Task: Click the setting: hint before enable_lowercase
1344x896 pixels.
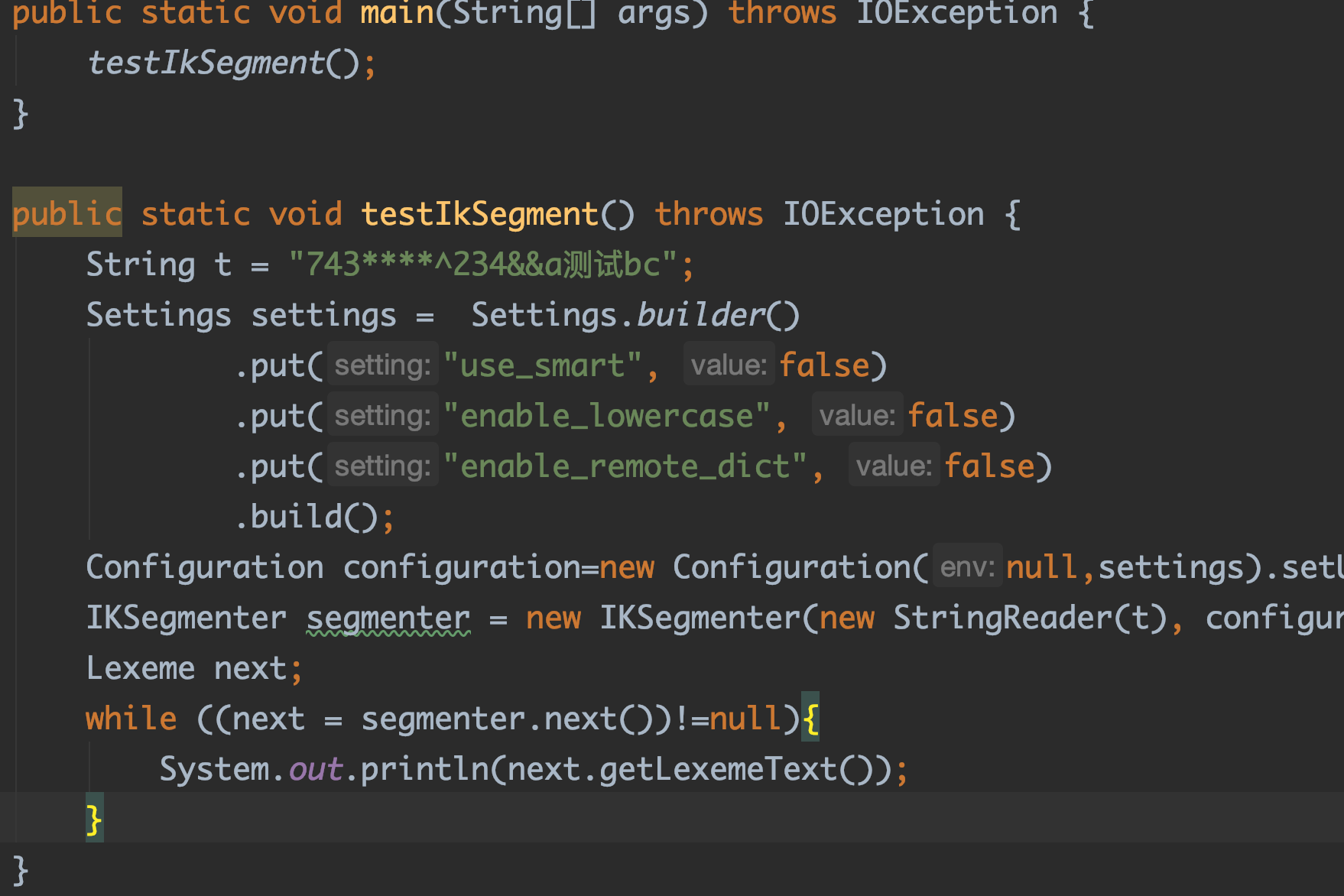Action: (381, 414)
